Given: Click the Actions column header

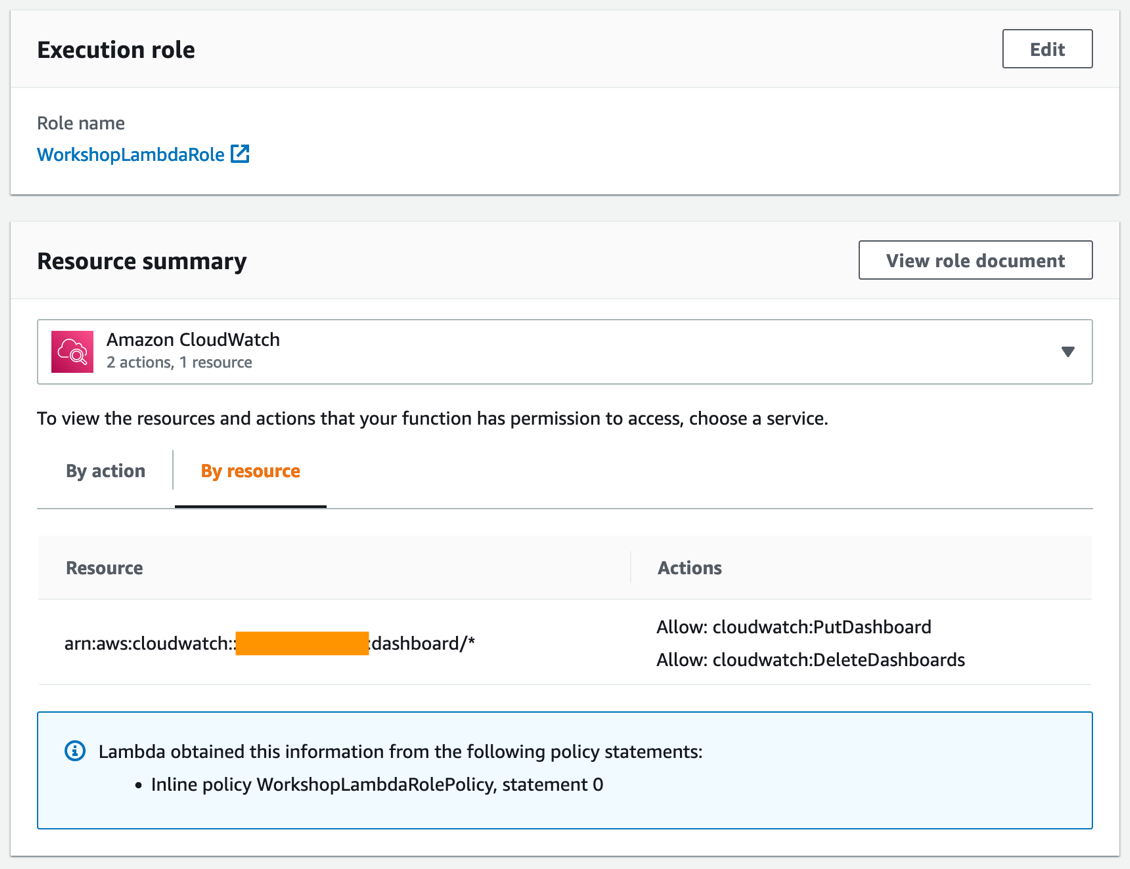Looking at the screenshot, I should [689, 567].
